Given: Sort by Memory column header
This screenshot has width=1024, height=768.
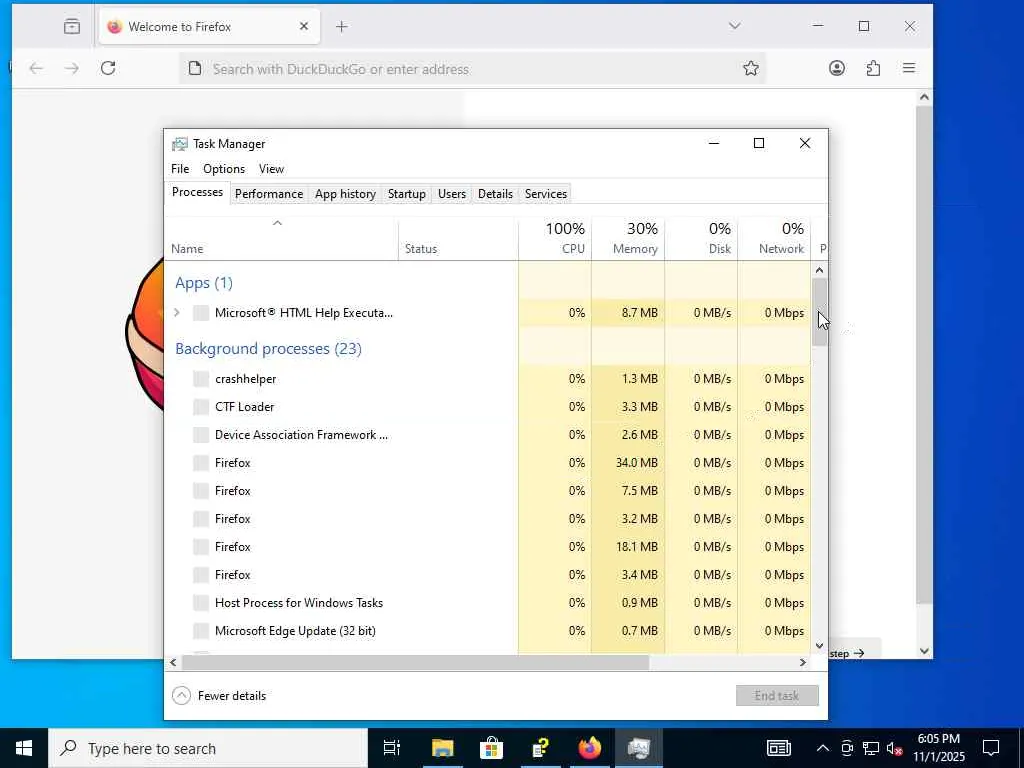Looking at the screenshot, I should click(628, 238).
